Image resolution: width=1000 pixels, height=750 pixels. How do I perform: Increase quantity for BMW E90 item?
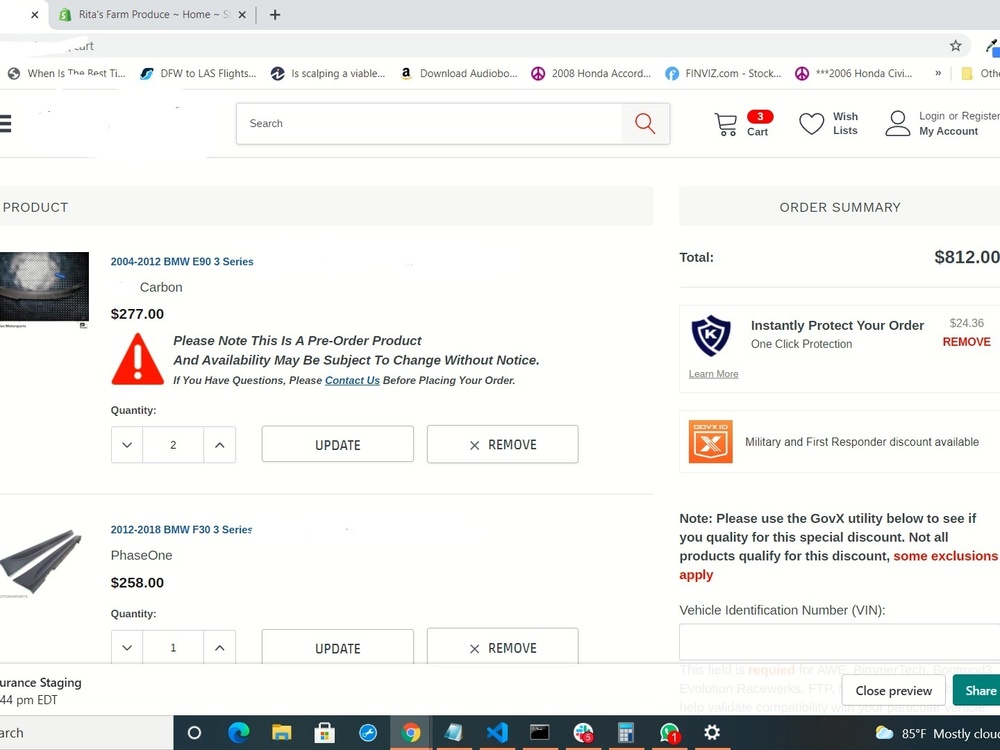click(219, 445)
